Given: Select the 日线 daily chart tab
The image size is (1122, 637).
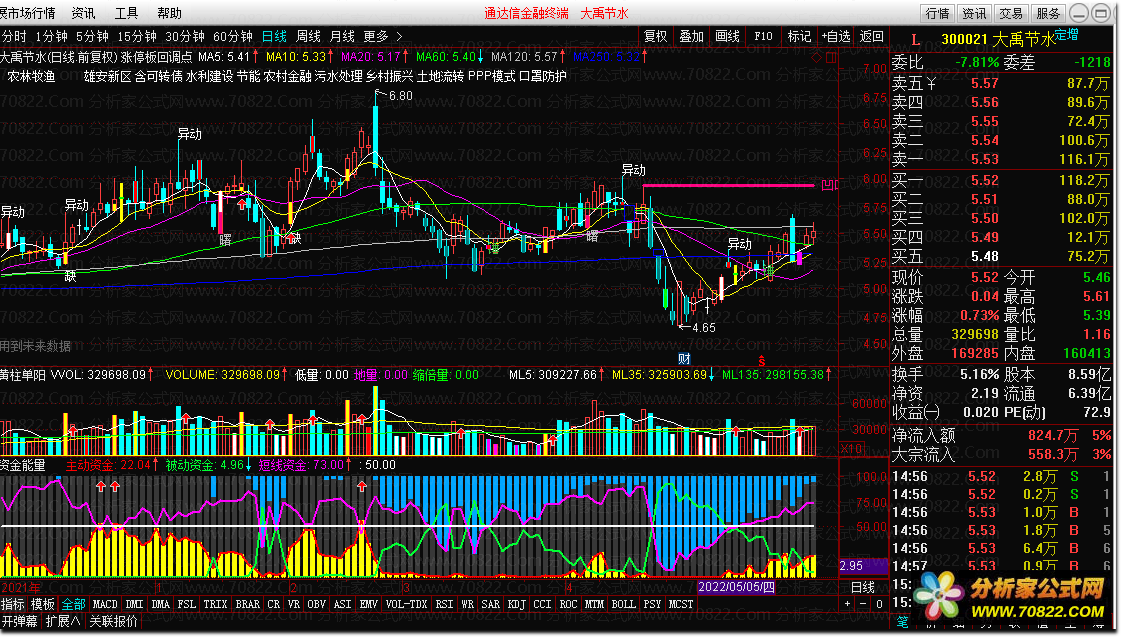Looking at the screenshot, I should [274, 36].
